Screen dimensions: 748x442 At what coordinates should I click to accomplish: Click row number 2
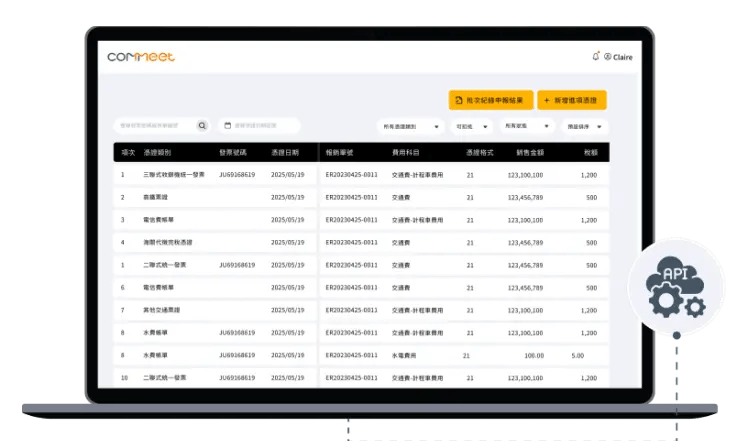[123, 197]
